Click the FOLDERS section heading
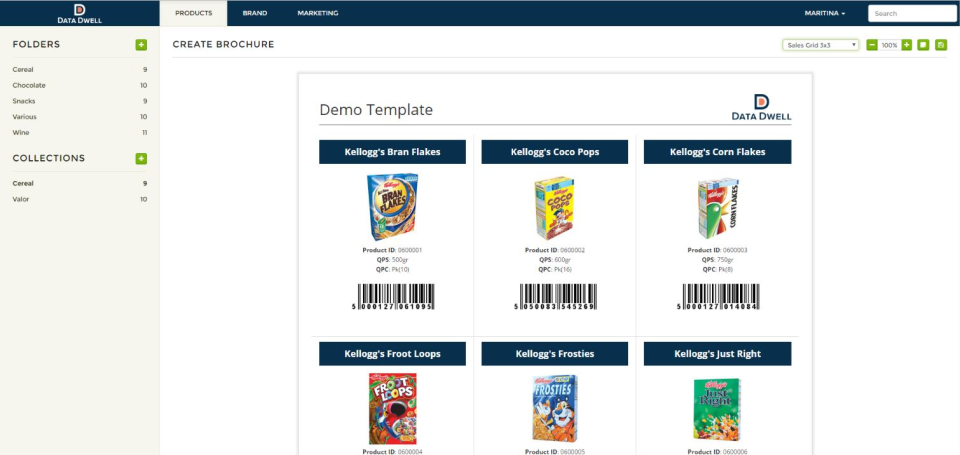 pyautogui.click(x=36, y=45)
